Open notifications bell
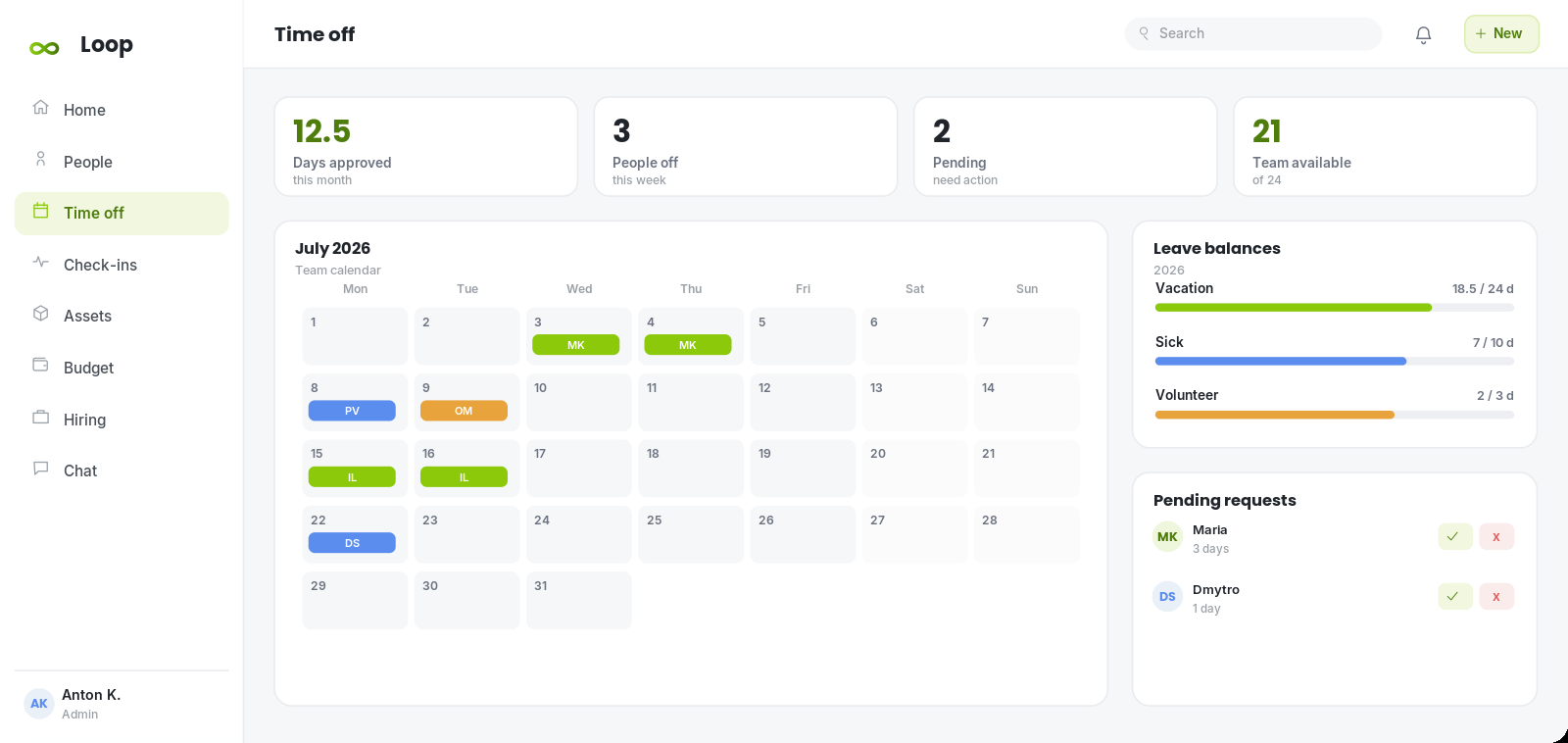This screenshot has height=743, width=1568. 1423,34
